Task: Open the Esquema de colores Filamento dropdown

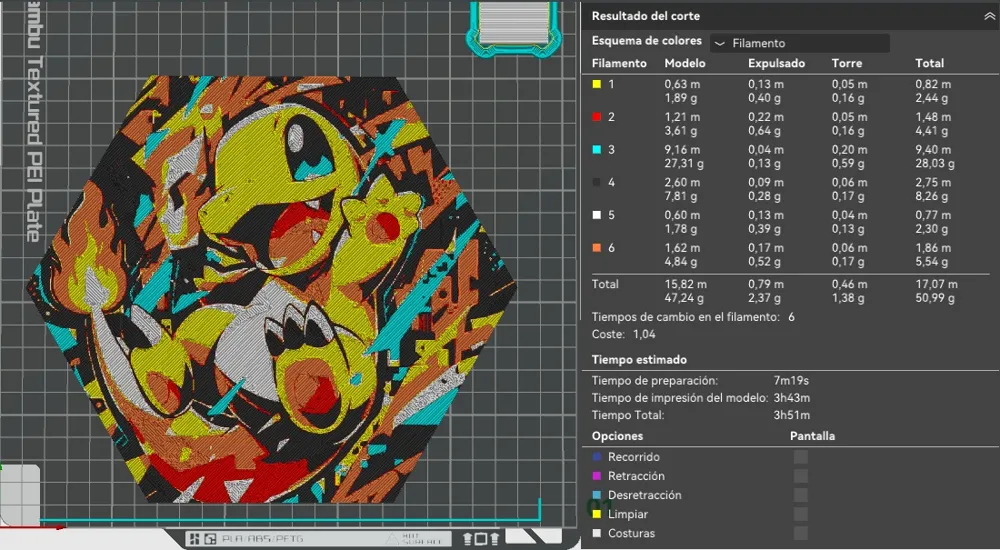Action: (800, 43)
